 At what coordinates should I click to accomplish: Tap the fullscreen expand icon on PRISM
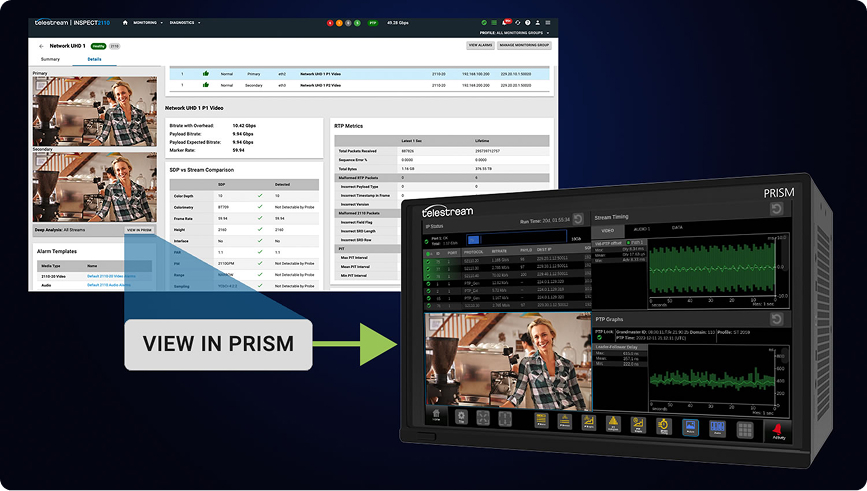483,418
